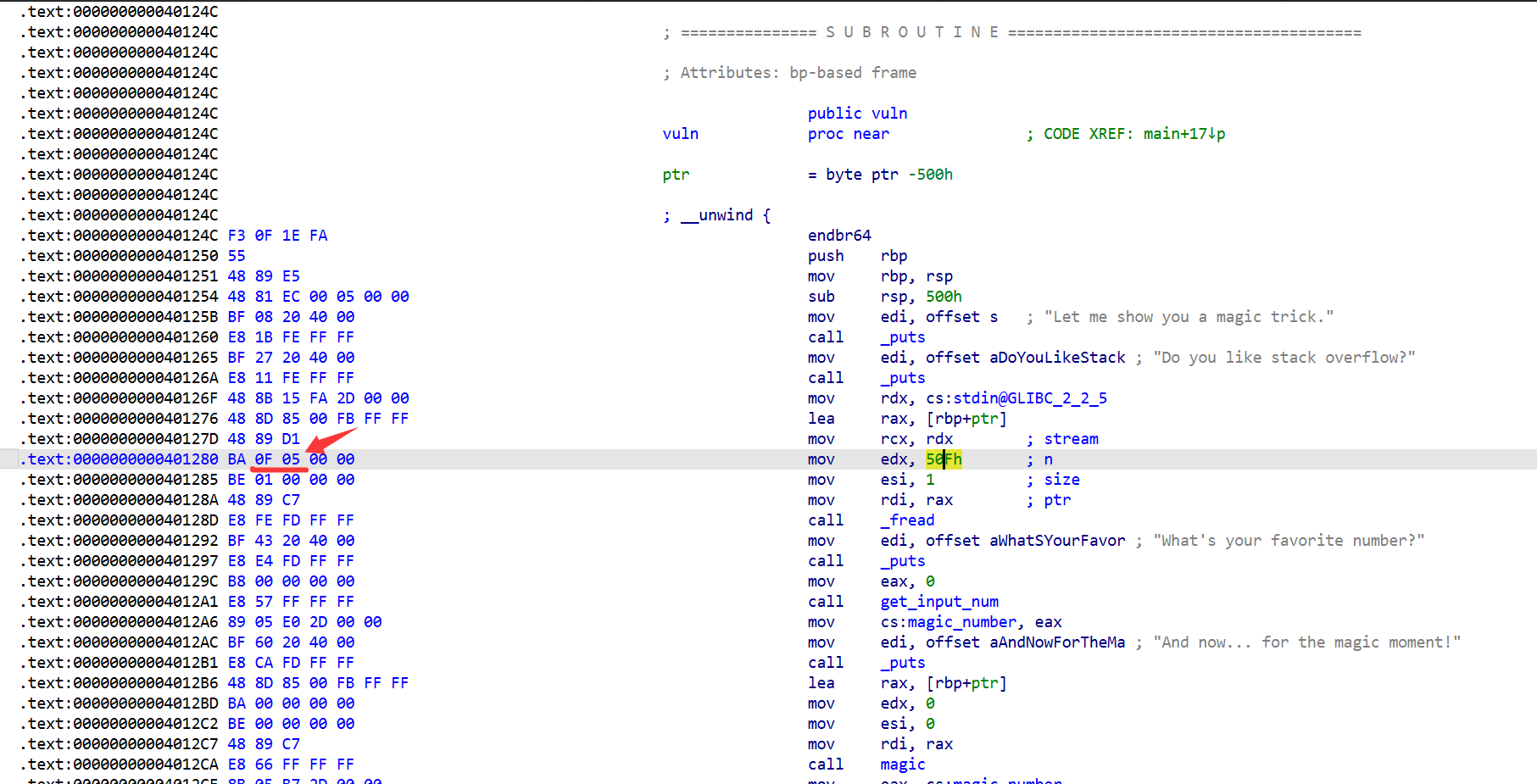This screenshot has height=784, width=1537.
Task: Select the _fread call target
Action: pyautogui.click(x=907, y=520)
